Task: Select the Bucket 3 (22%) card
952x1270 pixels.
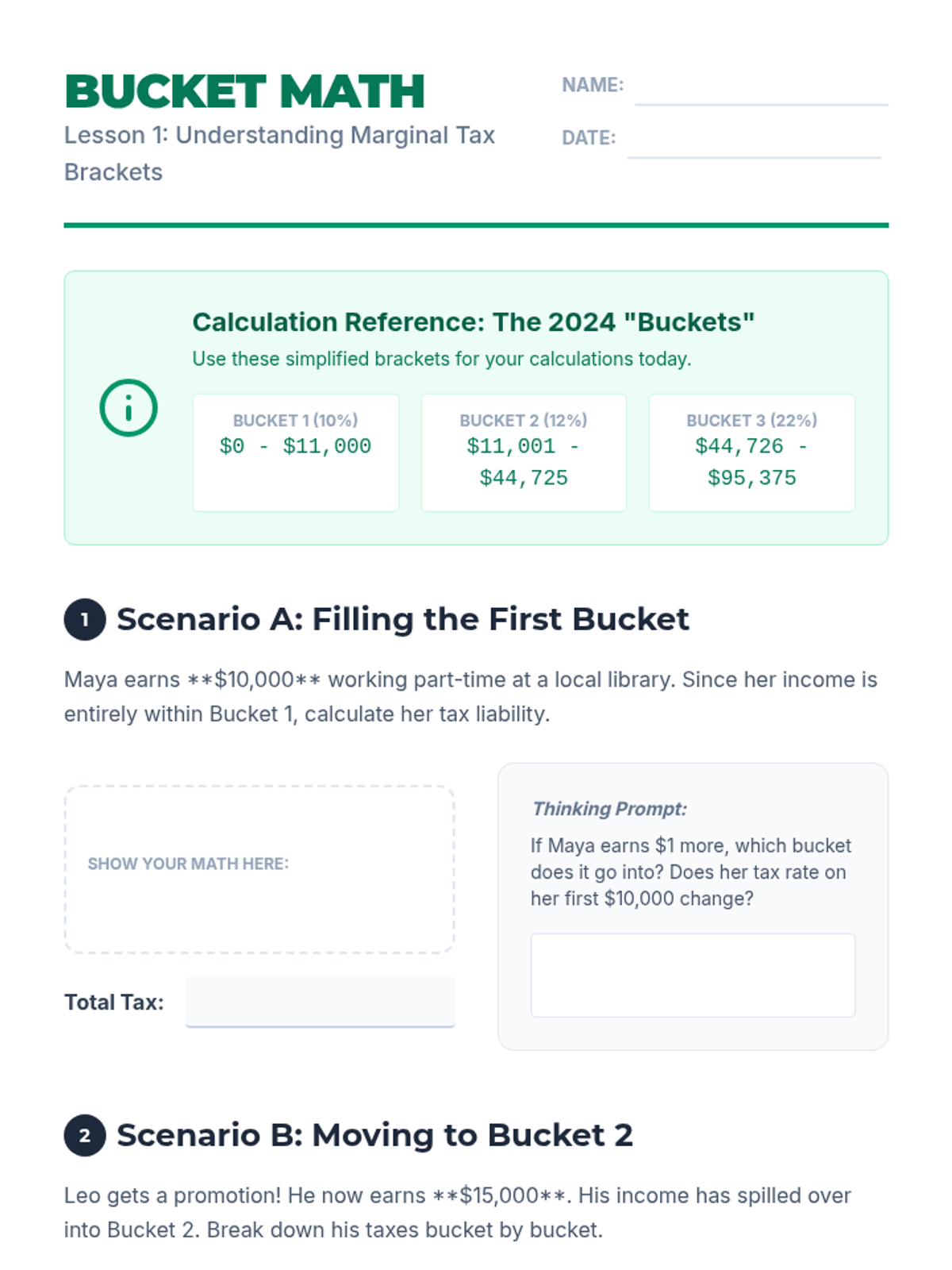Action: 751,452
